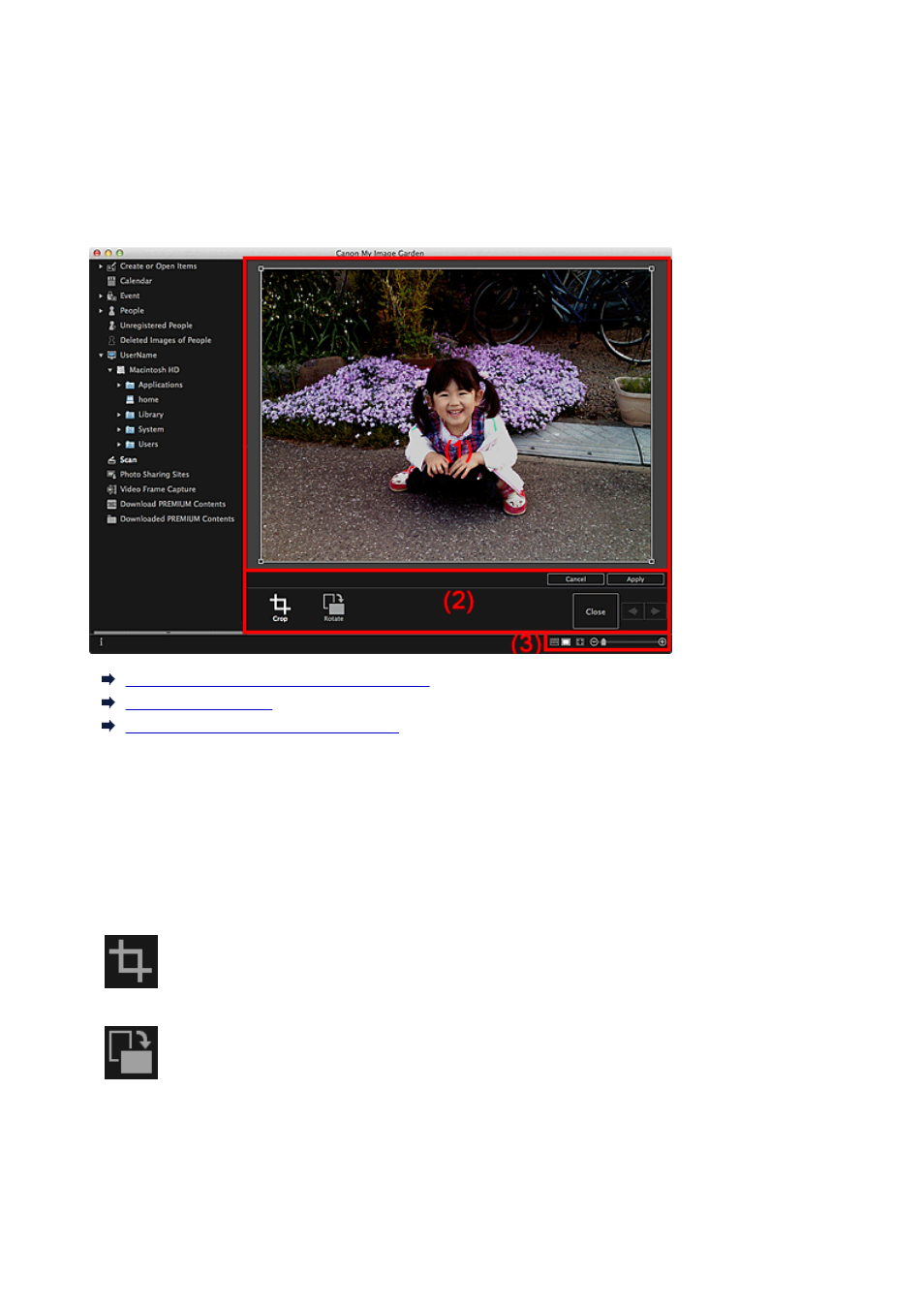Collapse the UserName tree node

point(101,356)
